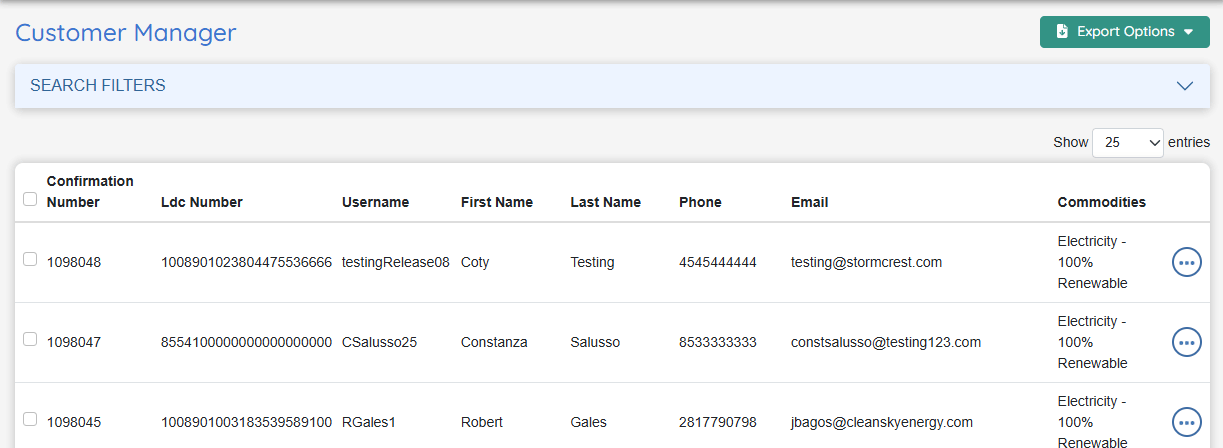The width and height of the screenshot is (1223, 448).
Task: Sort by Last Name column header
Action: [605, 202]
